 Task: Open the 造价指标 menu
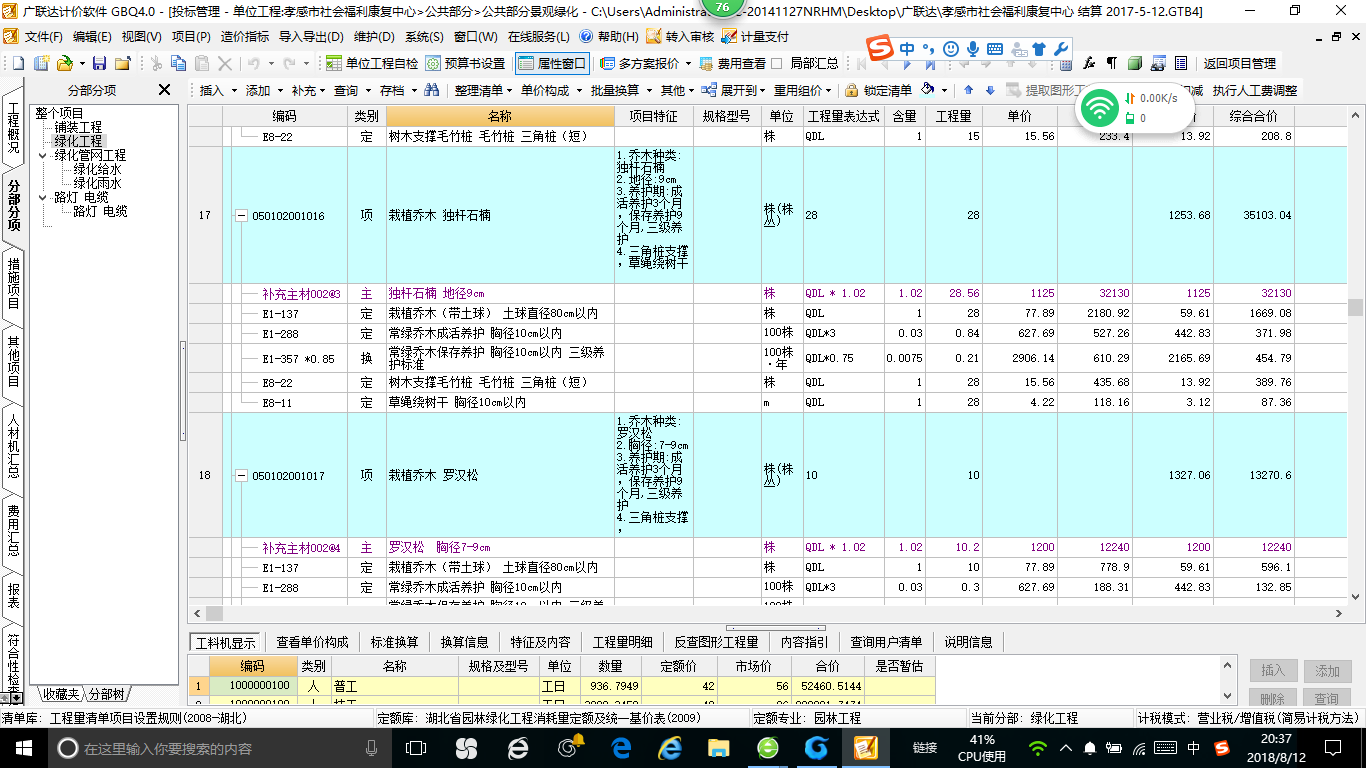coord(245,37)
